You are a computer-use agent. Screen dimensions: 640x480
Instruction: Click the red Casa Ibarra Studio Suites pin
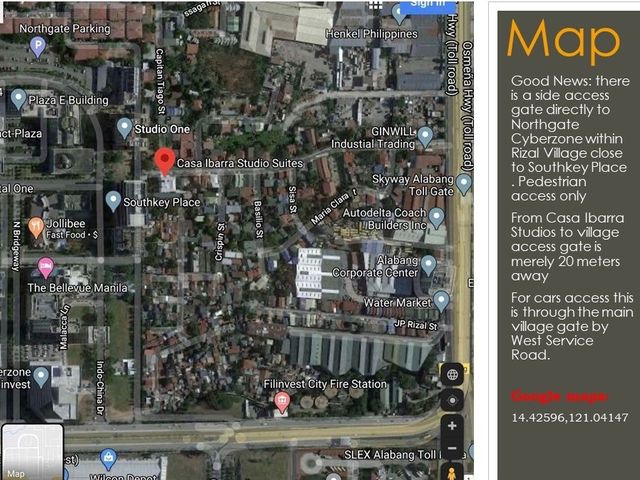point(165,162)
